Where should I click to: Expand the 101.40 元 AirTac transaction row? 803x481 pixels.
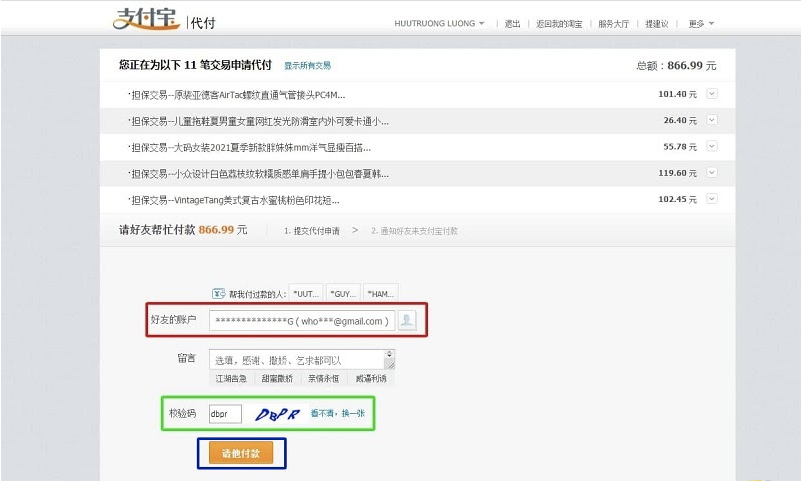712,94
